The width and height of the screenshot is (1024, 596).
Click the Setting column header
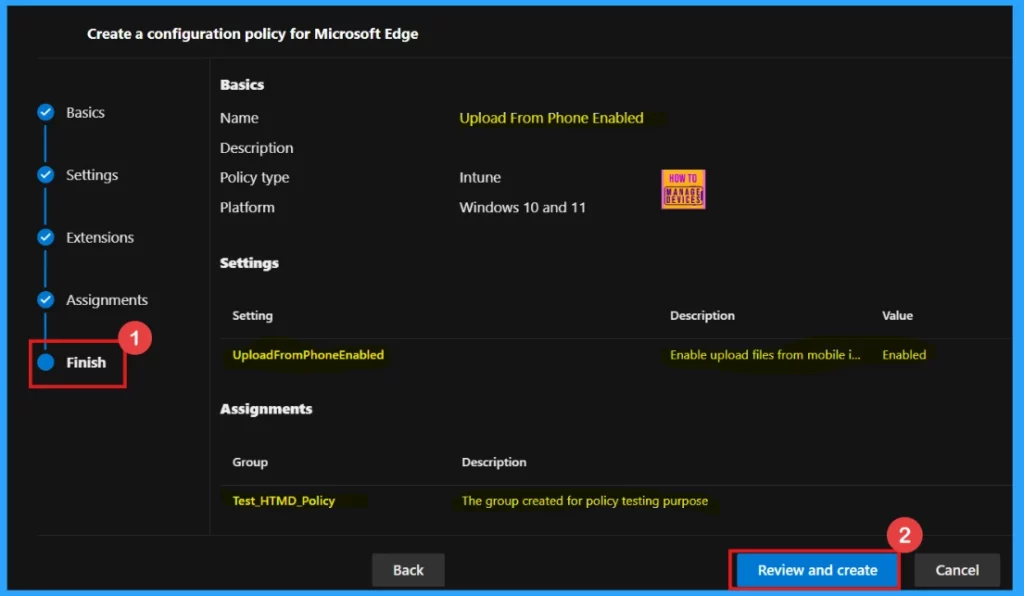(x=252, y=316)
